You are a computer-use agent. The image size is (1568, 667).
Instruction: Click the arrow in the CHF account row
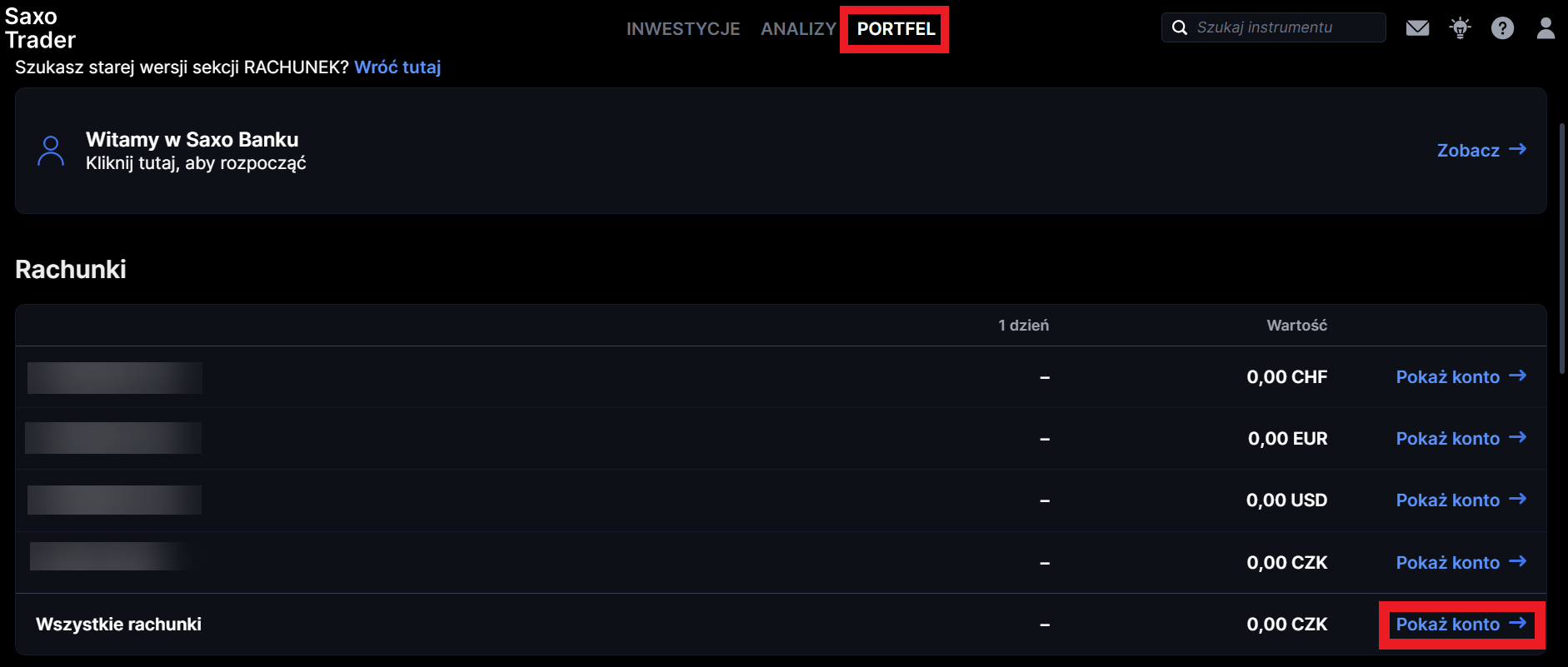click(x=1518, y=376)
